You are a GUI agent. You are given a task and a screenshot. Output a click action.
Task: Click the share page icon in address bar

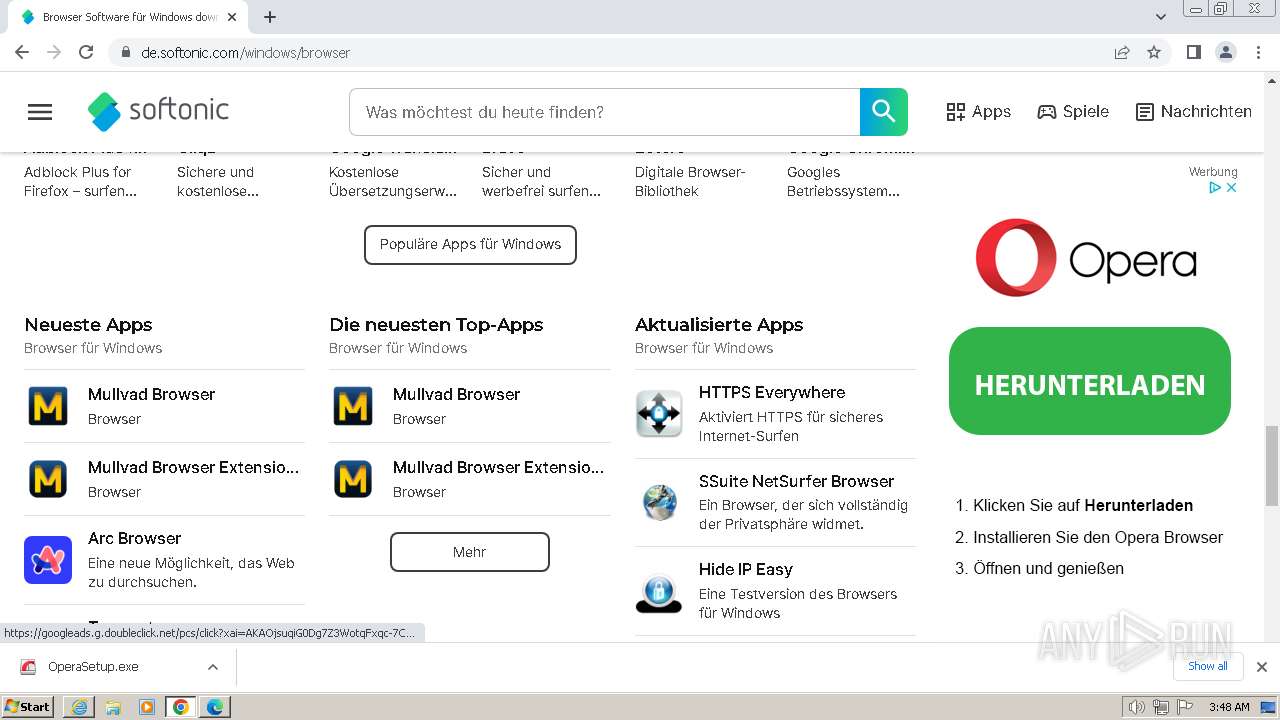click(x=1122, y=52)
